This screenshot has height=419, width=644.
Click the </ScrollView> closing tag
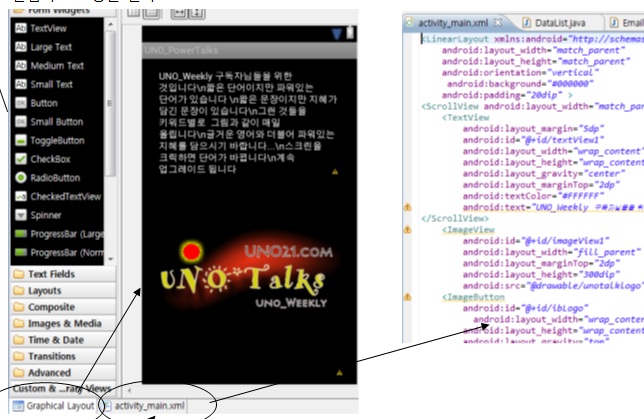point(455,218)
